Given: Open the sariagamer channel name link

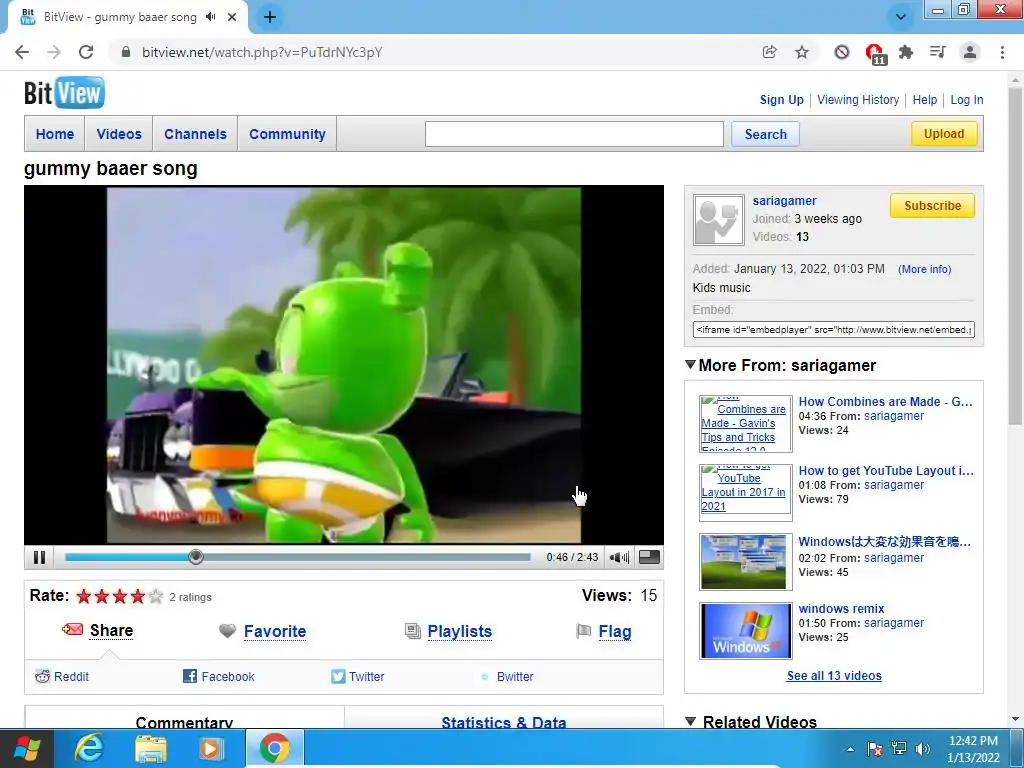Looking at the screenshot, I should (784, 201).
